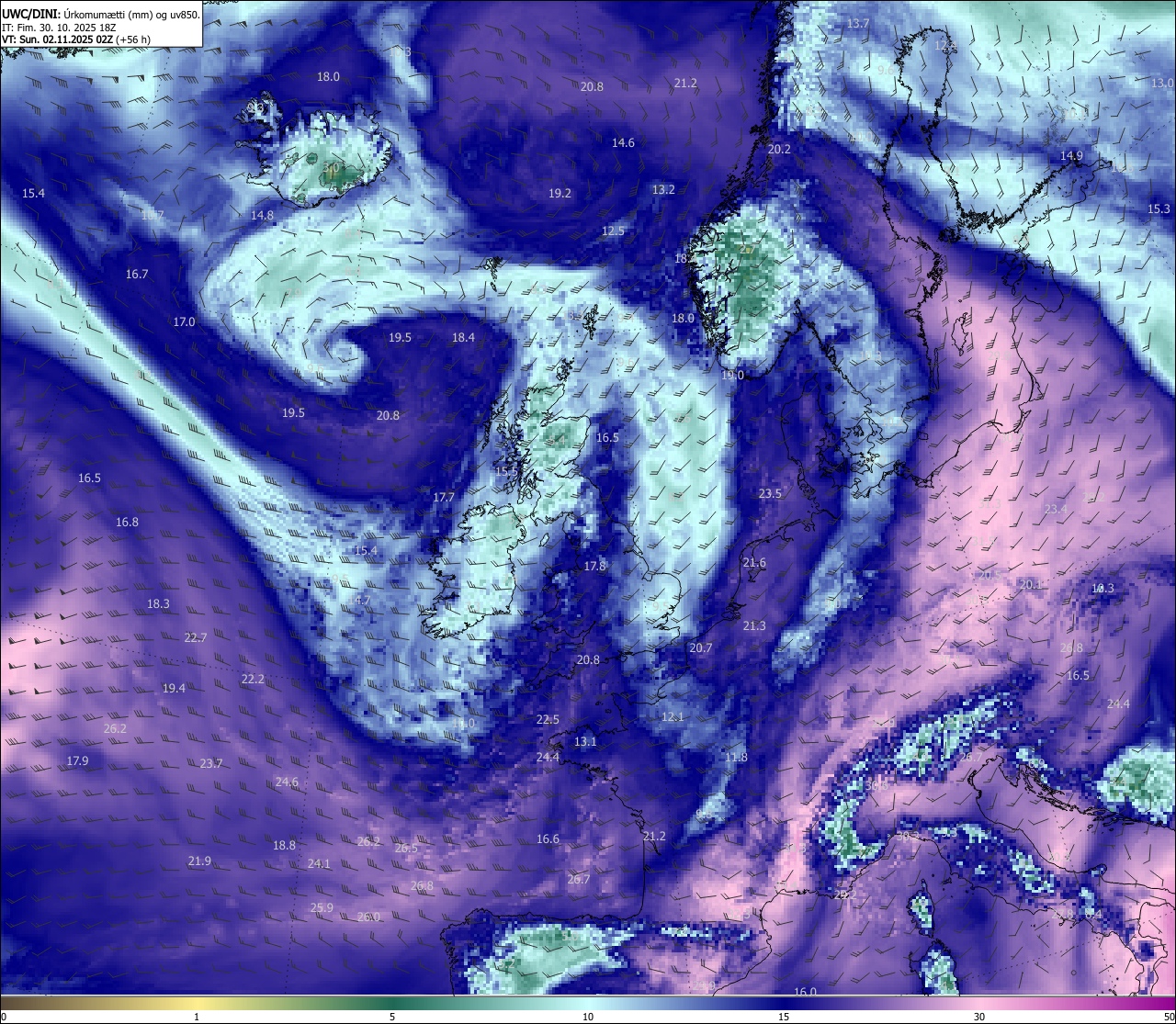This screenshot has height=1024, width=1176.
Task: Click the 17.0 value on the map
Action: (185, 321)
